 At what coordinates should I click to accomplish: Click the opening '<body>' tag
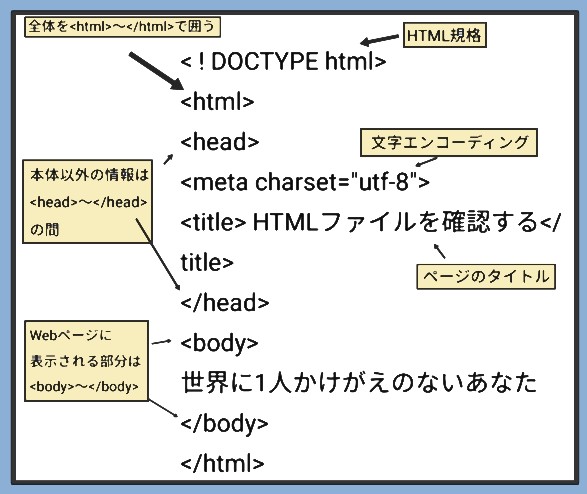pos(219,344)
